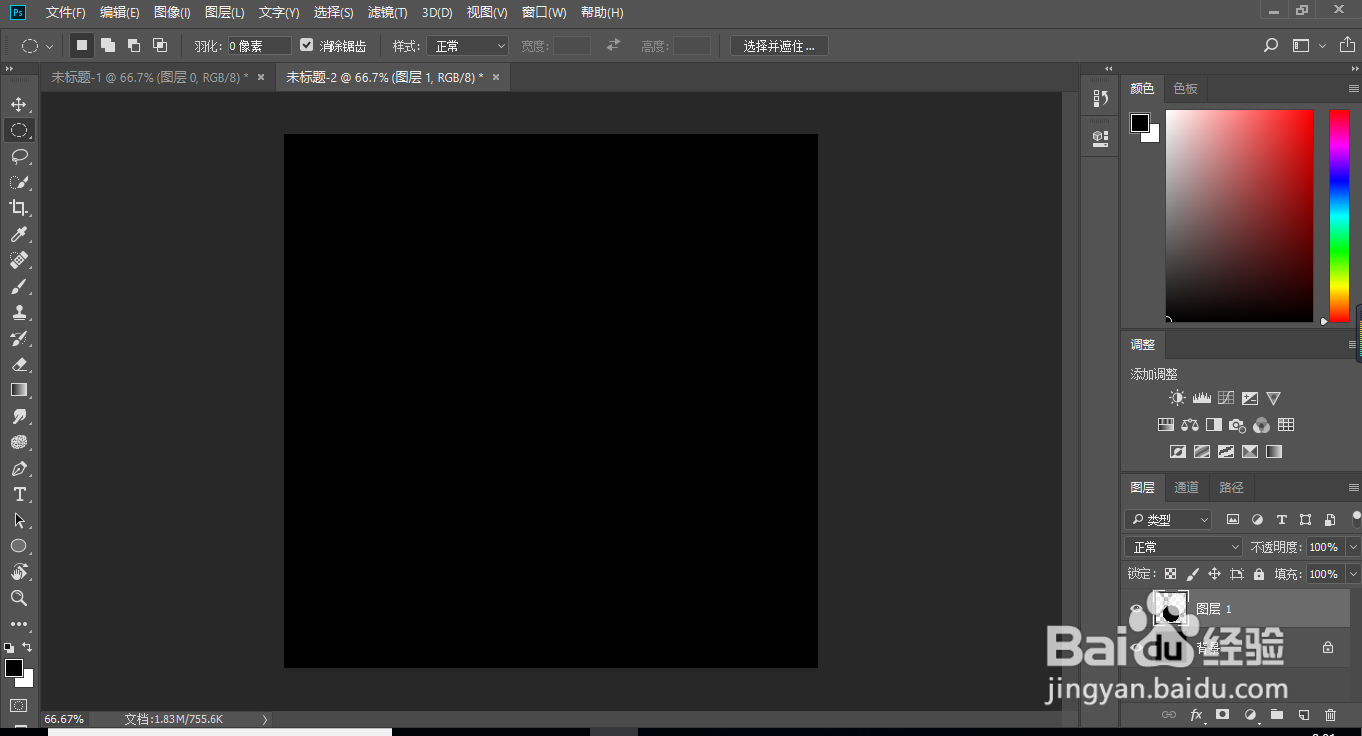Add a layer mask
This screenshot has width=1362, height=736.
[1222, 715]
